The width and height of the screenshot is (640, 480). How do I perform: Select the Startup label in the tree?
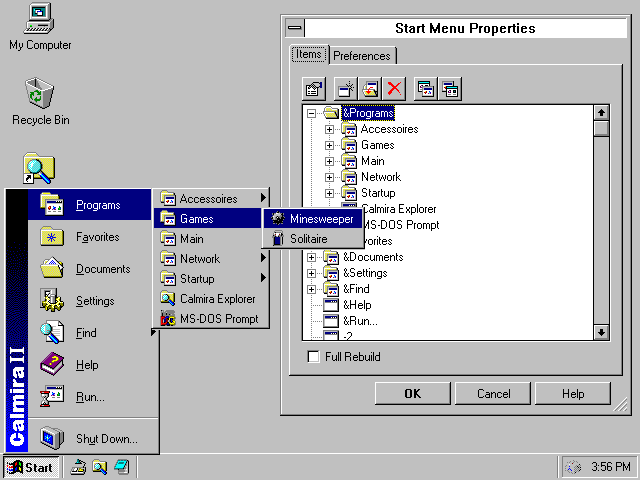(378, 193)
